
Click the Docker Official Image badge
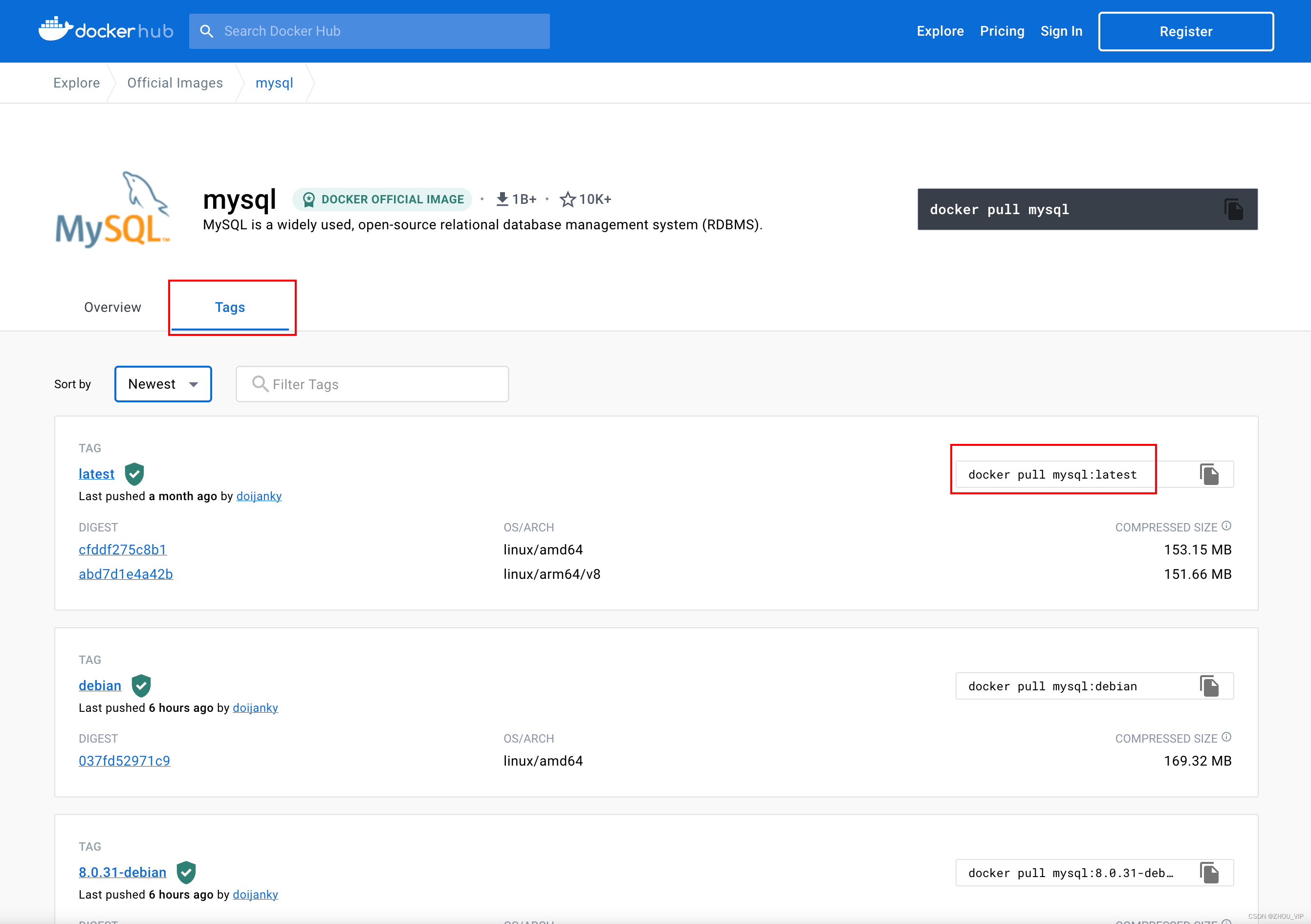pos(382,199)
